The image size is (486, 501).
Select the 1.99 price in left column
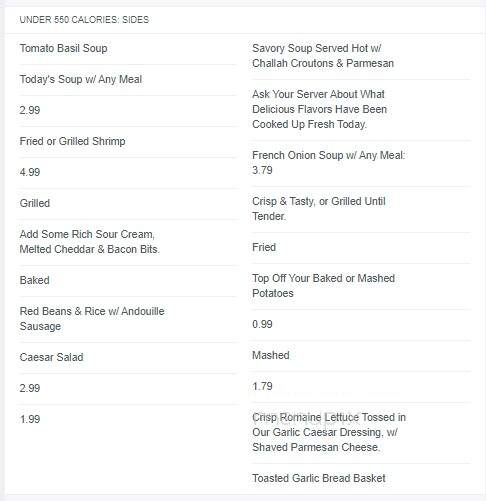tap(30, 419)
